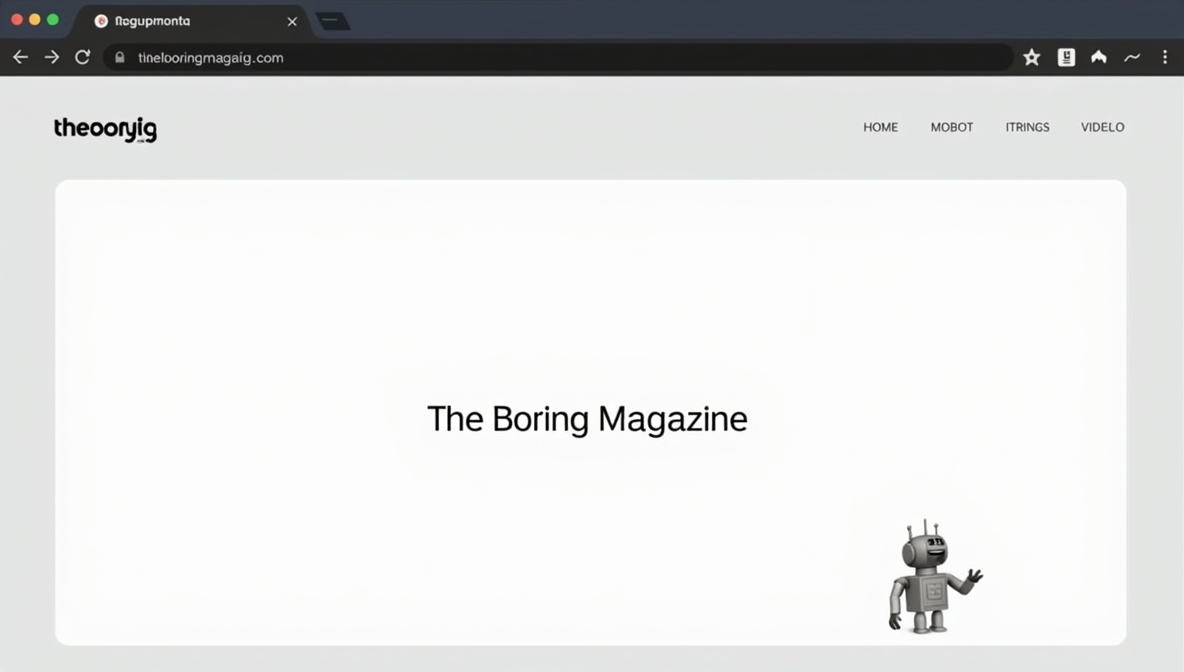
Task: Open the HOME menu item
Action: (x=880, y=127)
